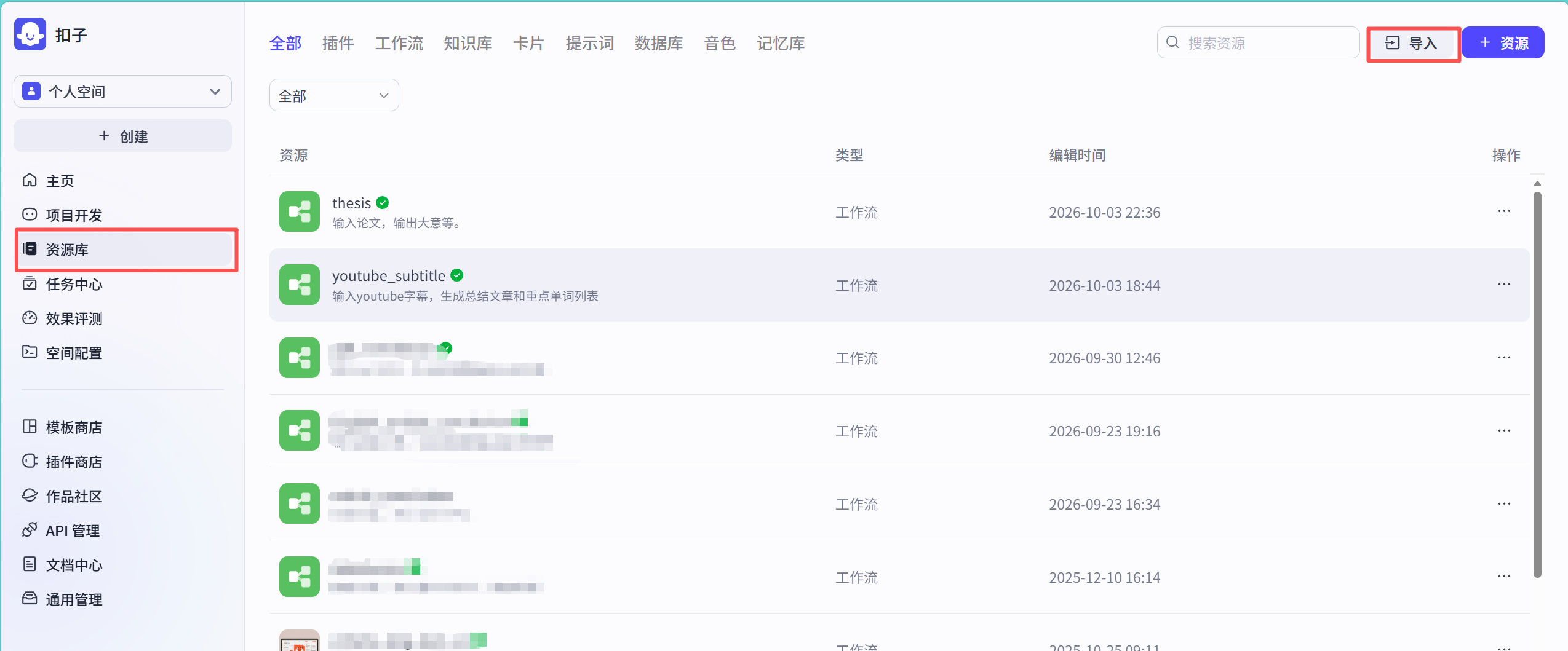Switch to the 数据库 tab
The height and width of the screenshot is (651, 1568).
pos(659,44)
